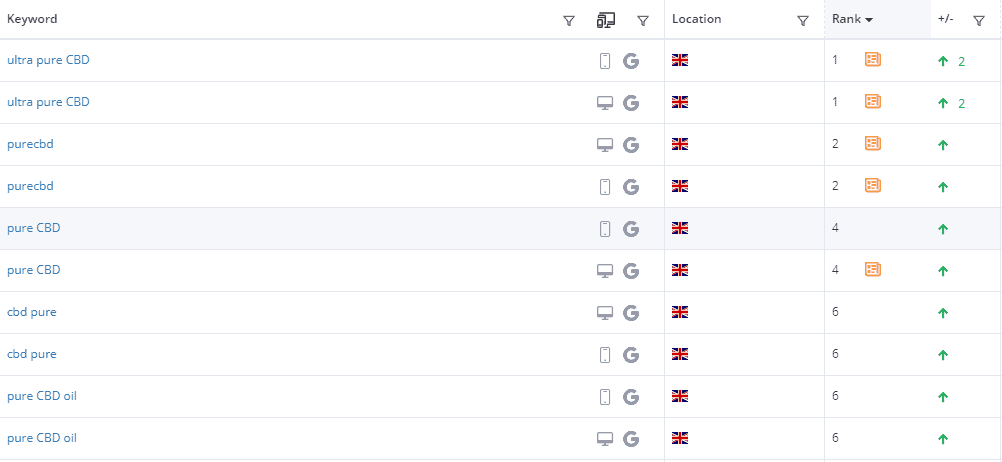Open the Keyword column filter icon
1002x462 pixels.
(x=568, y=21)
